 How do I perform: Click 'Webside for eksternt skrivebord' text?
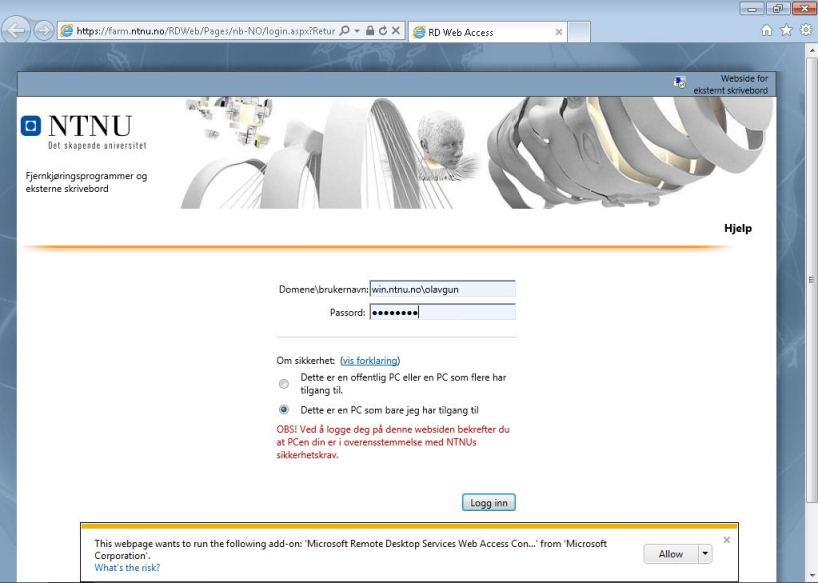click(731, 84)
